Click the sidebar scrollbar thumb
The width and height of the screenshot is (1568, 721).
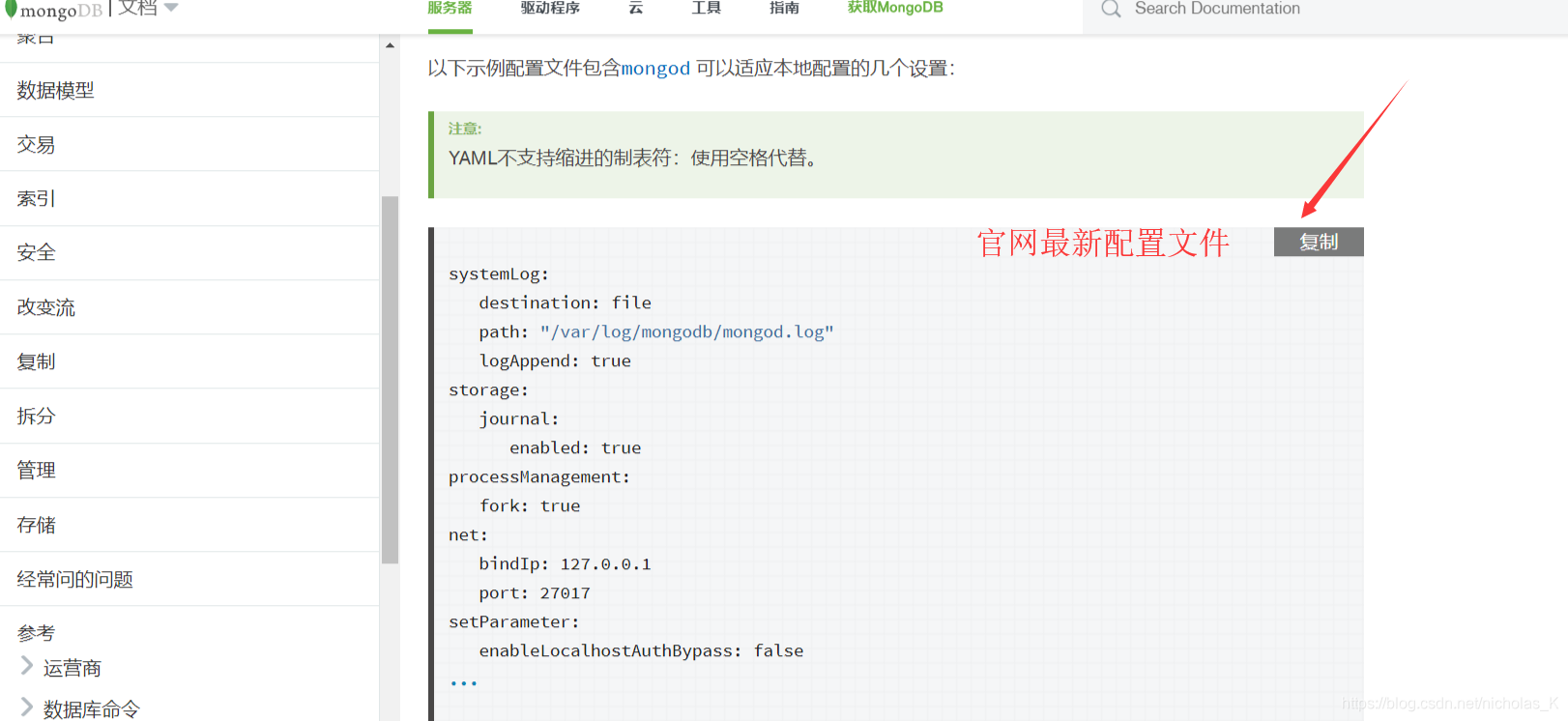tap(390, 380)
